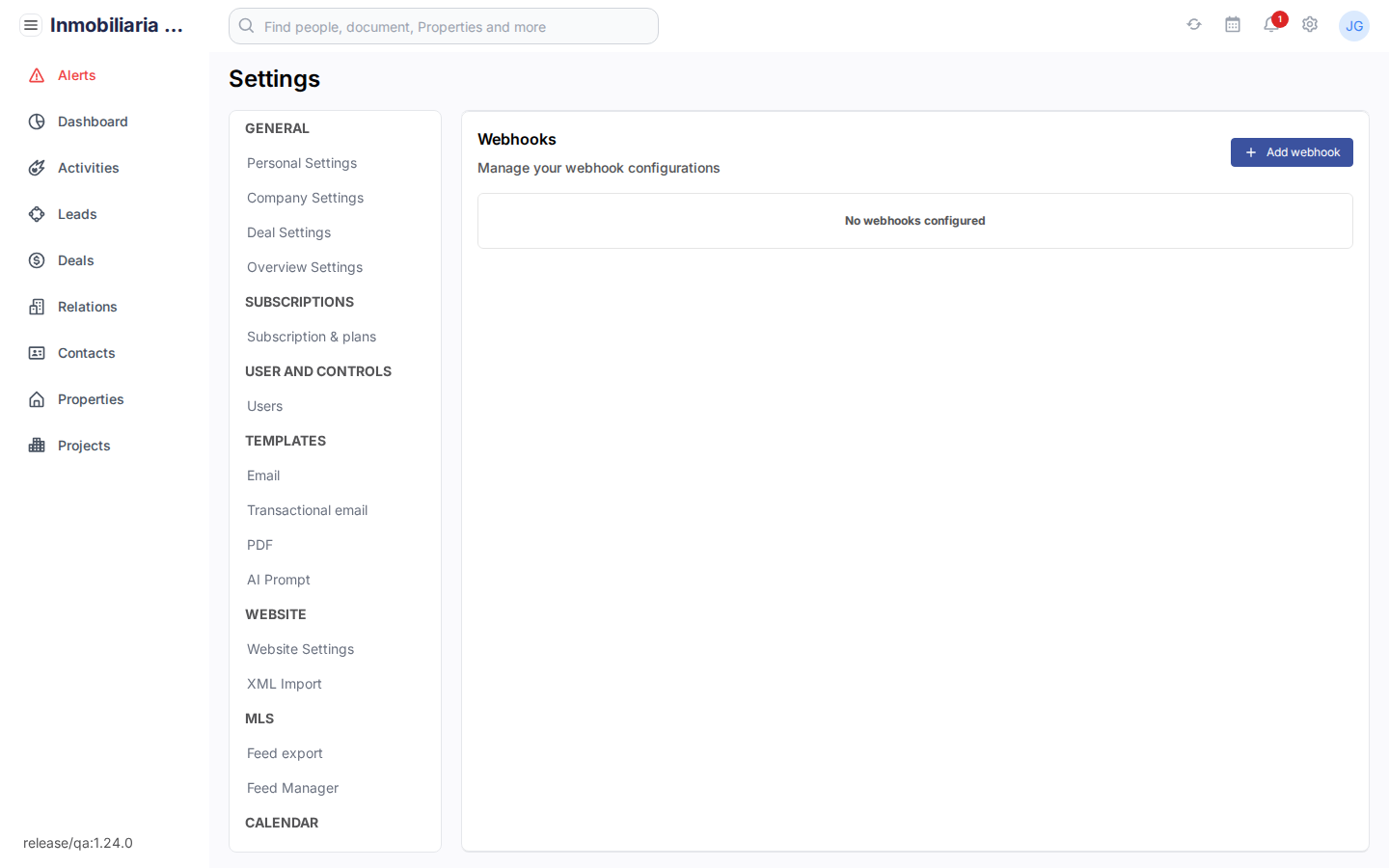Select the Dashboard icon

36,122
